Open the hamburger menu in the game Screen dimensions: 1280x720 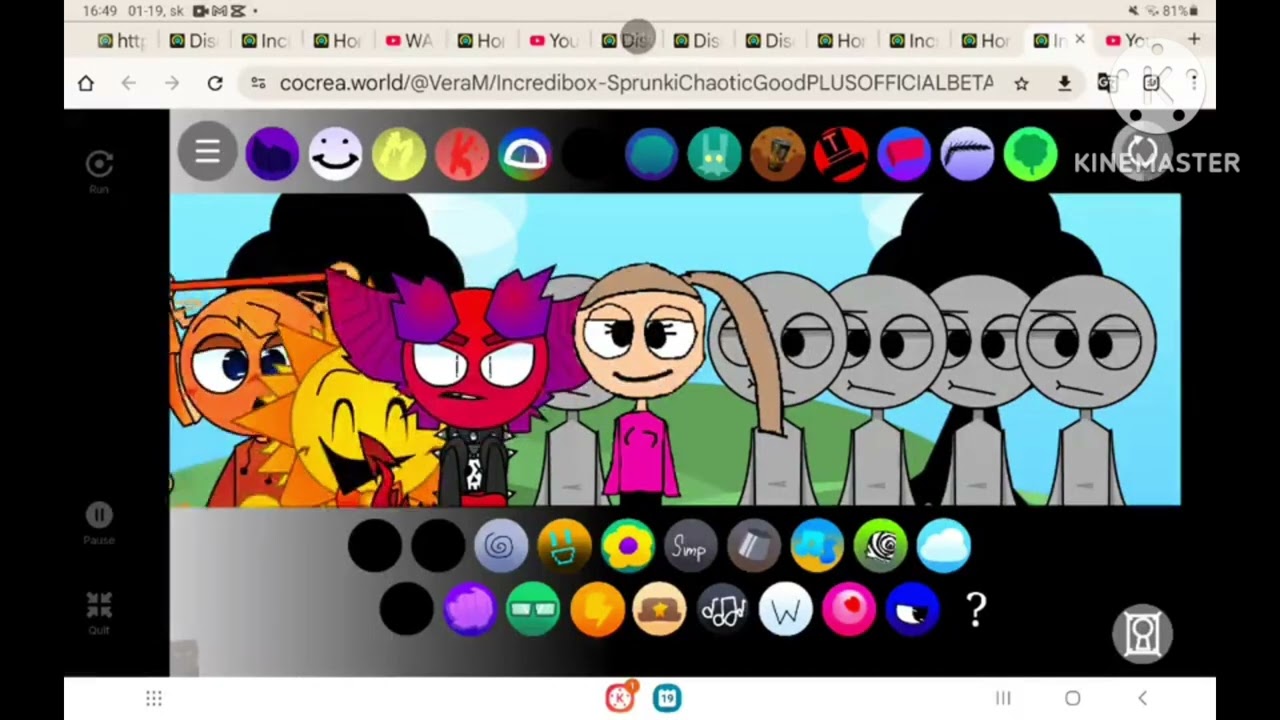click(x=207, y=153)
